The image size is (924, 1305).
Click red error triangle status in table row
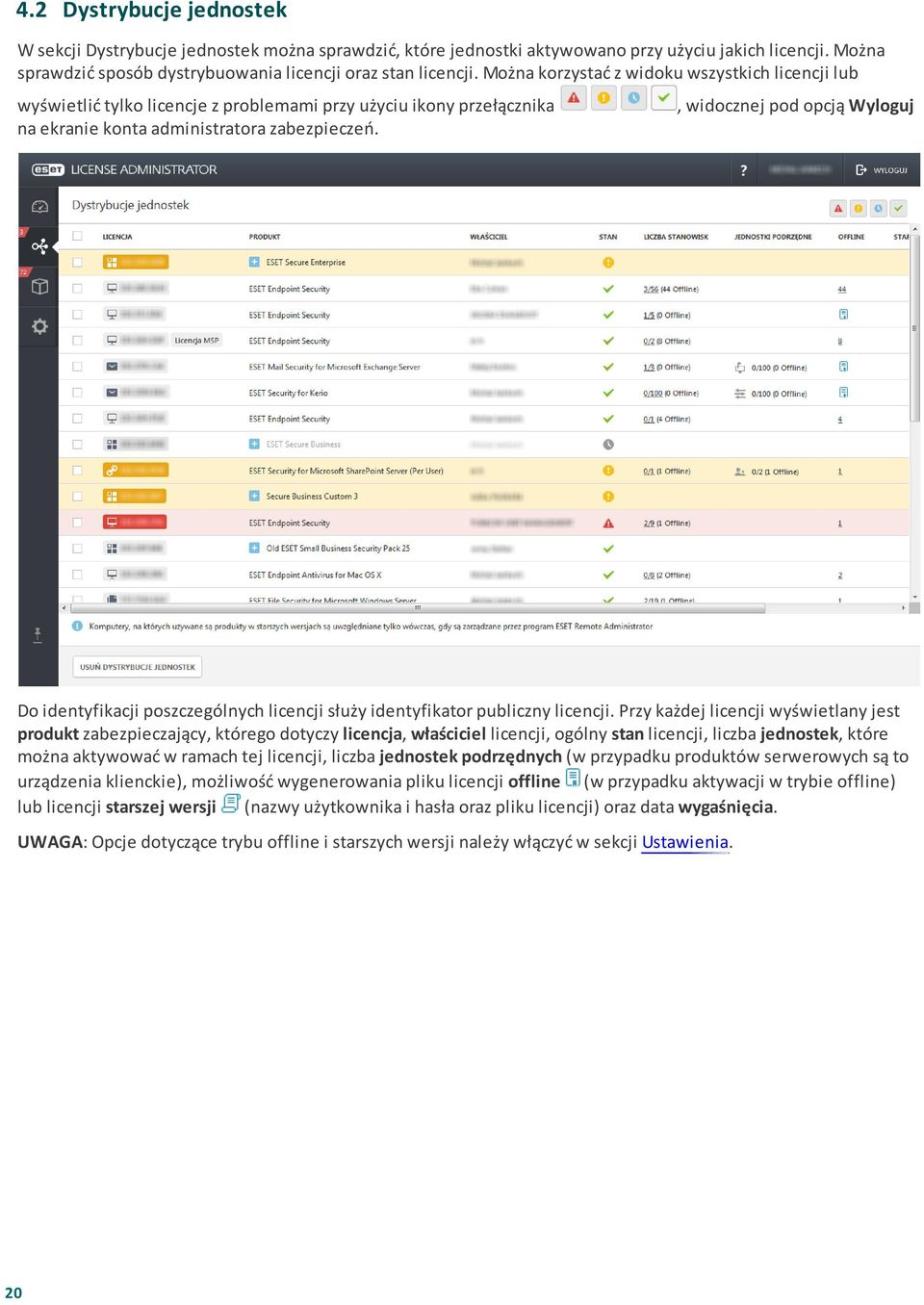(x=608, y=523)
